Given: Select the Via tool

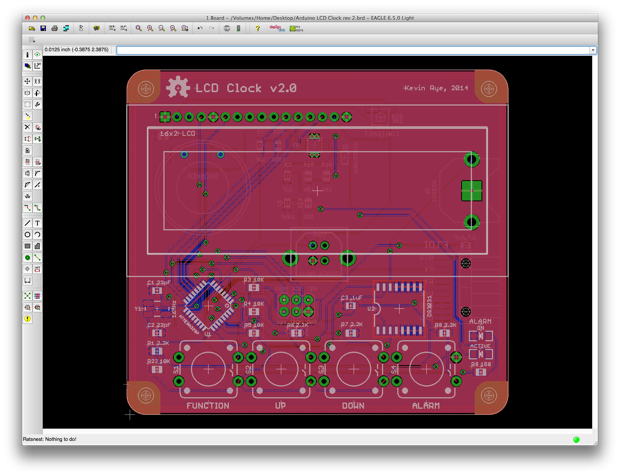Looking at the screenshot, I should coord(27,257).
